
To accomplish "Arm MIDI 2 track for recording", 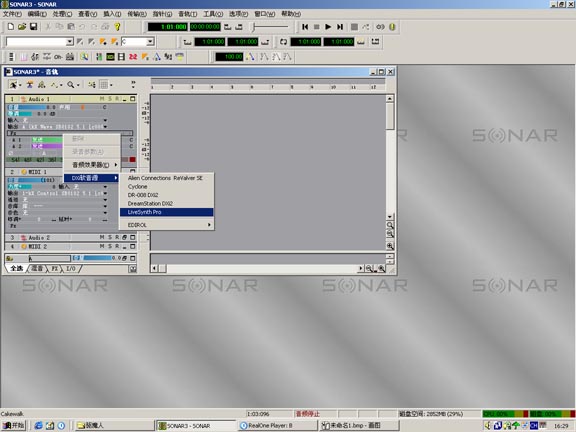I will click(117, 246).
